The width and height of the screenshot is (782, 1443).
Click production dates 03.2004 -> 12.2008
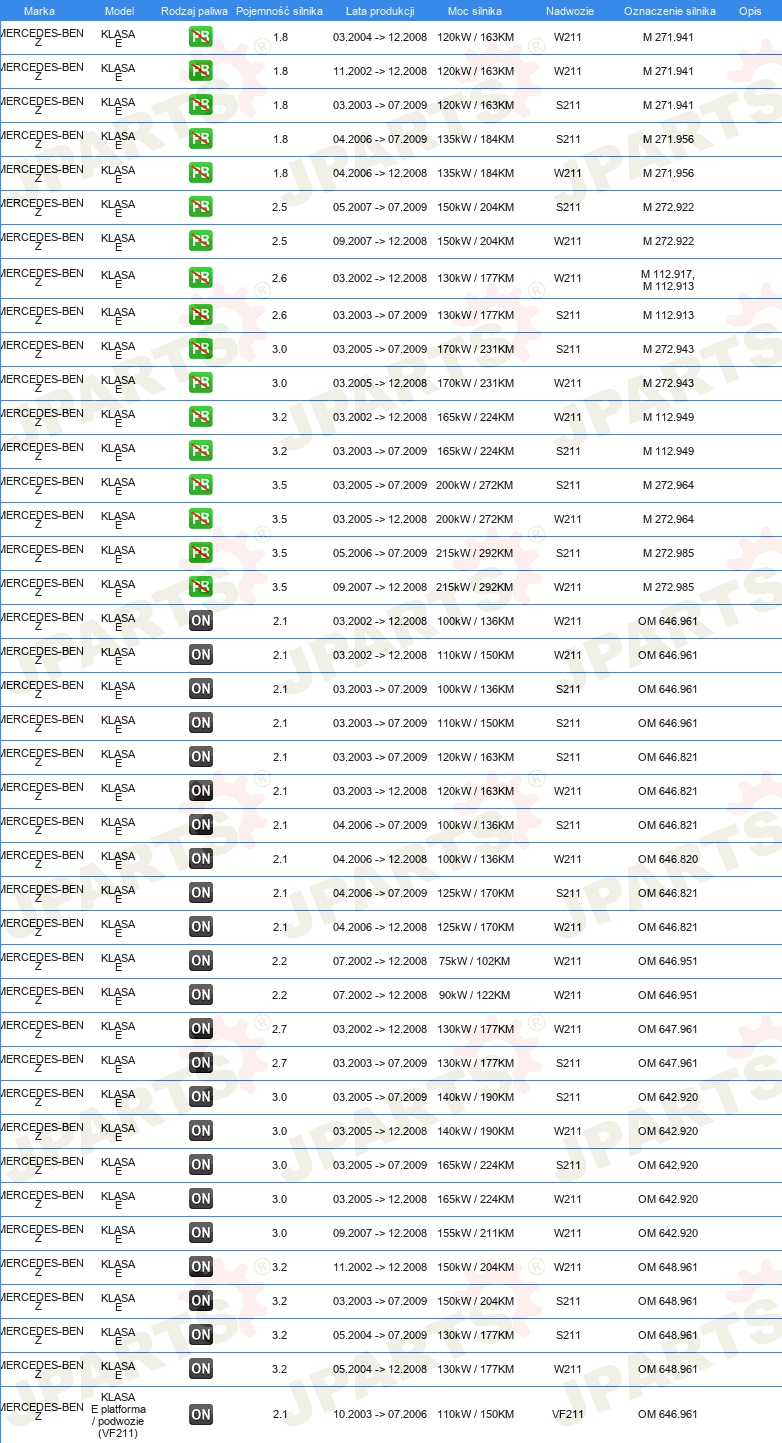(x=380, y=38)
